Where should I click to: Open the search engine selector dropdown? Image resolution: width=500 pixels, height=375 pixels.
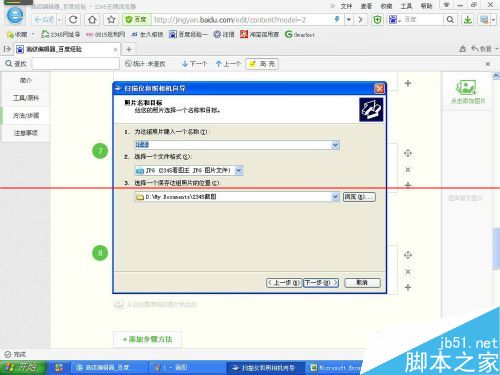(394, 20)
